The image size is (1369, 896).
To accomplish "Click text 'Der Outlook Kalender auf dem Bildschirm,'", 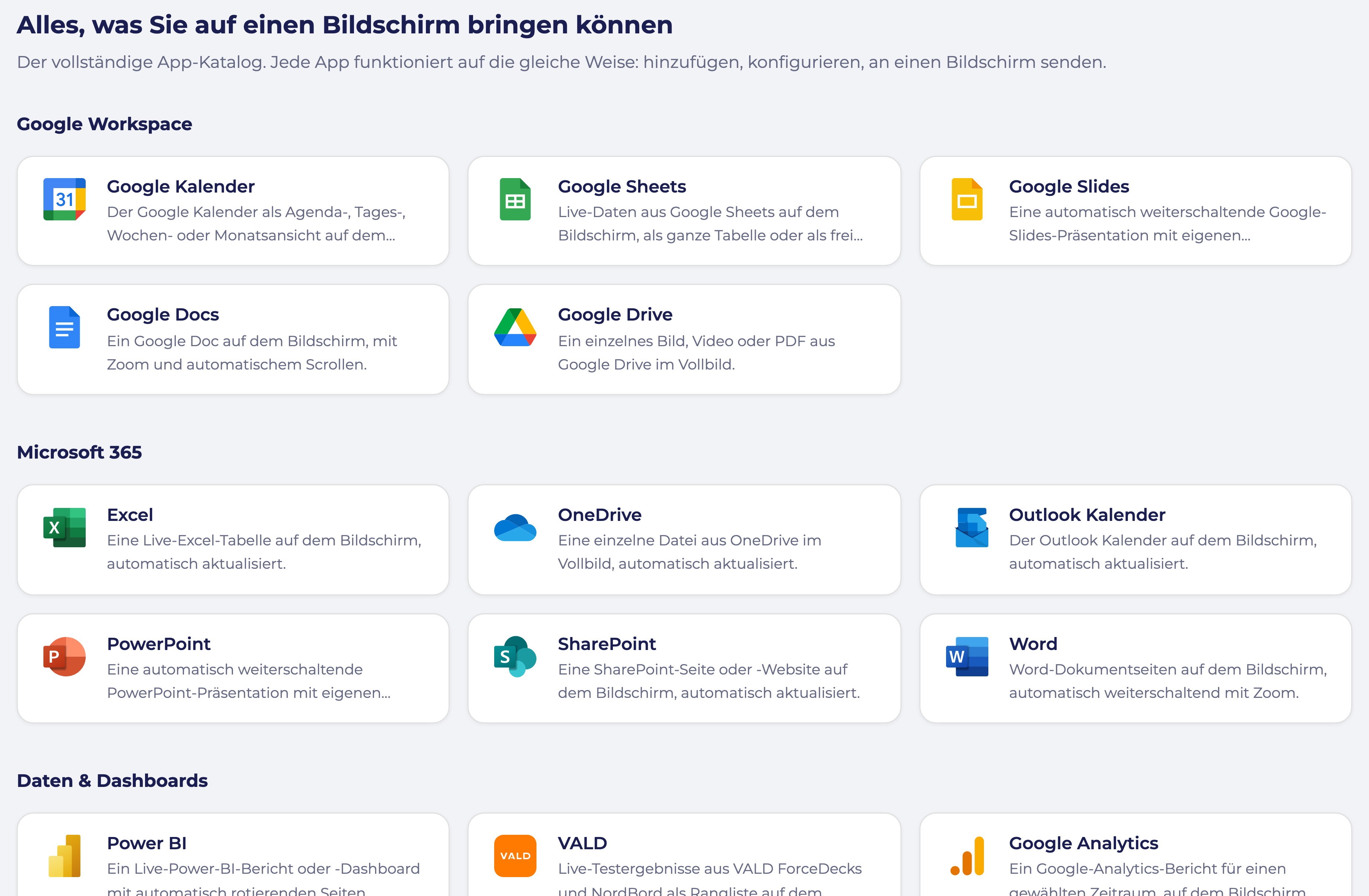I will [x=1163, y=541].
